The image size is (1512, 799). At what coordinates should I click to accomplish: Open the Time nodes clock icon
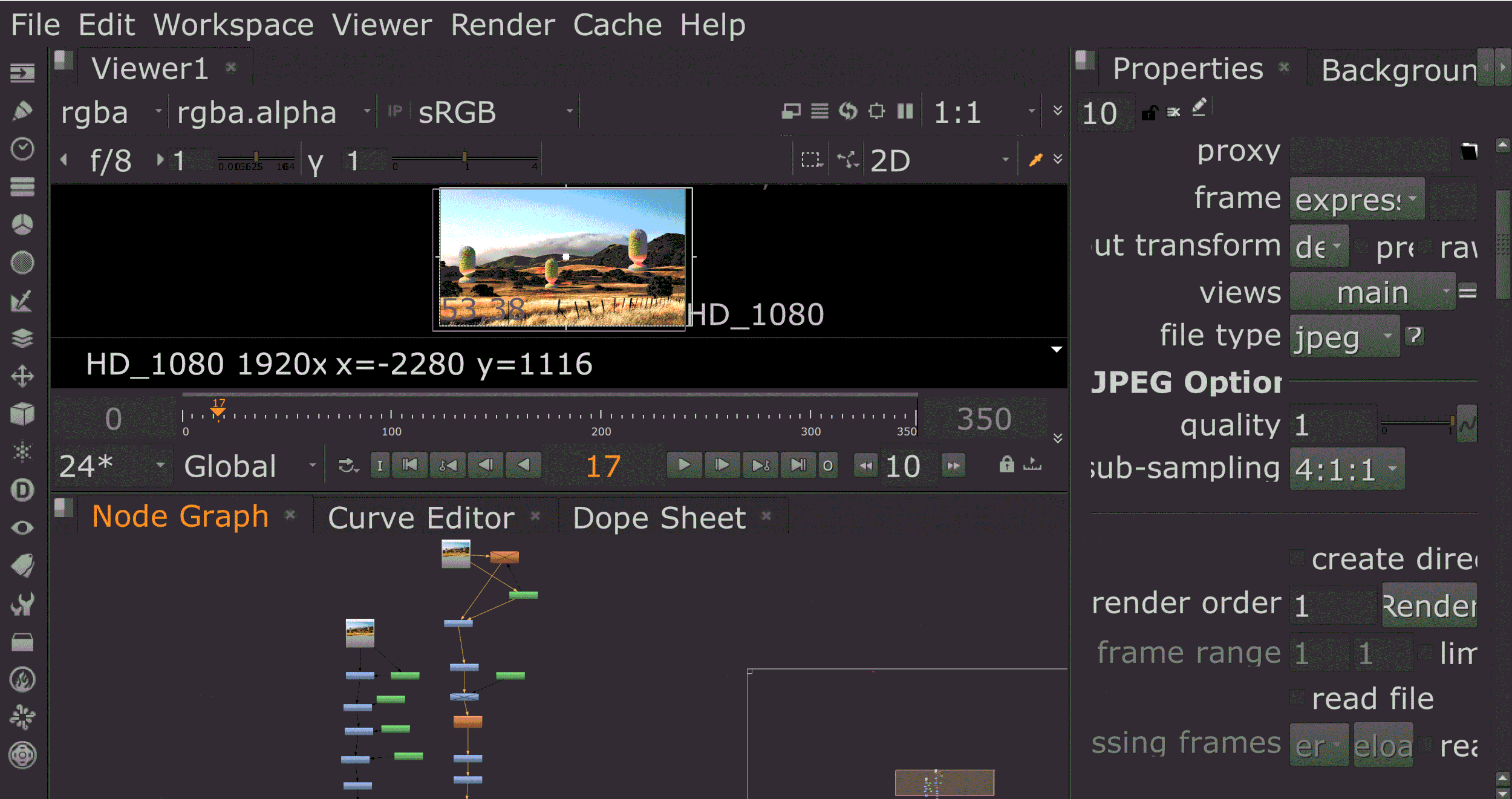[x=22, y=149]
